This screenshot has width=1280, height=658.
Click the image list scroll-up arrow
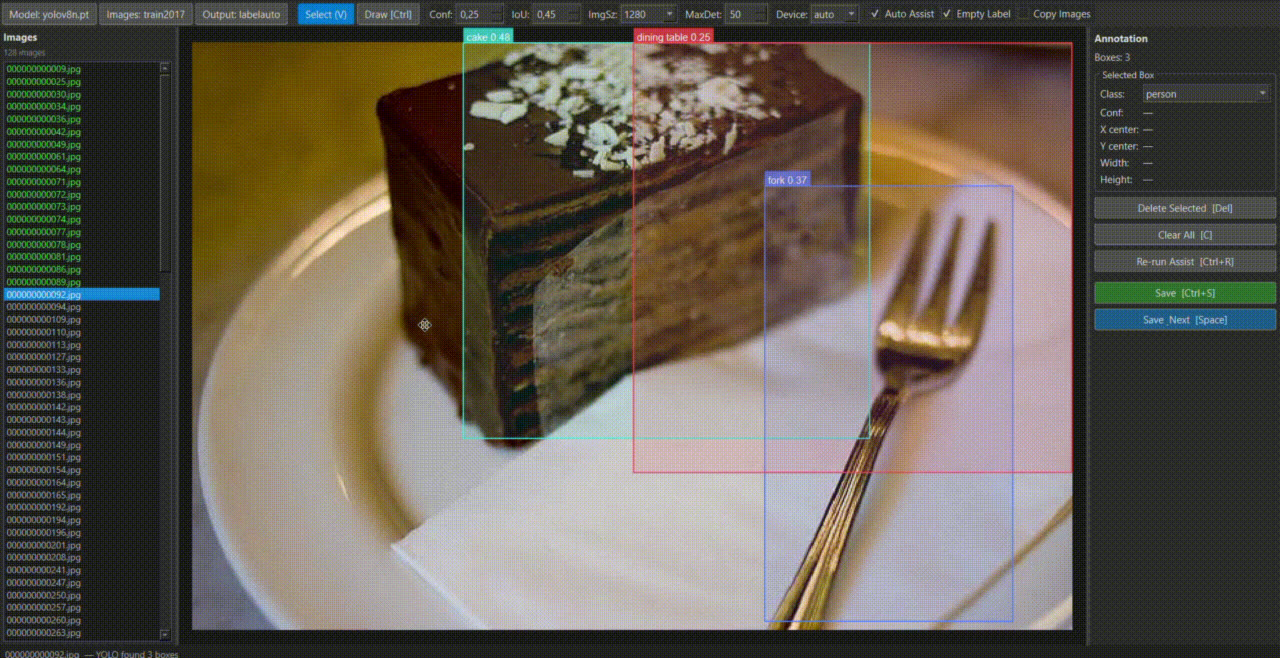165,68
